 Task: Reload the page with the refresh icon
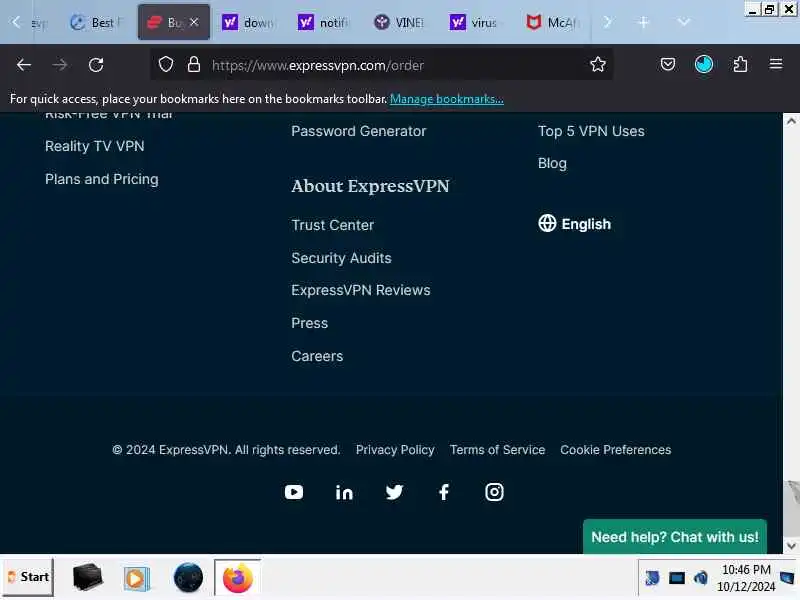coord(96,65)
